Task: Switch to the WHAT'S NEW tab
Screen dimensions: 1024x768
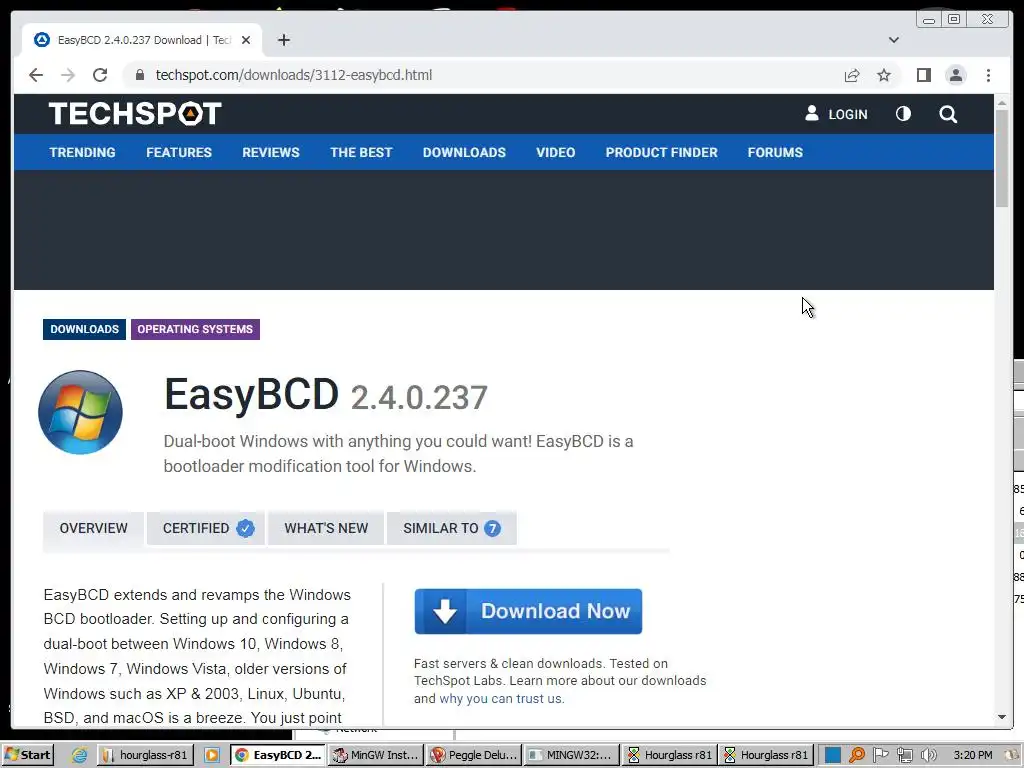Action: pyautogui.click(x=326, y=528)
